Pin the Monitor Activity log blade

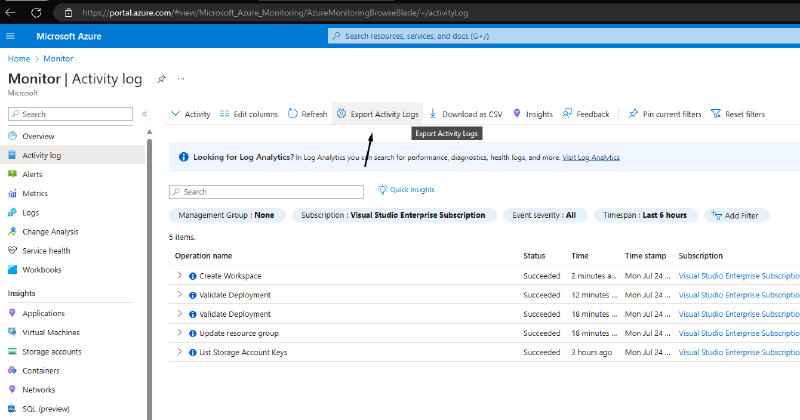(x=159, y=78)
